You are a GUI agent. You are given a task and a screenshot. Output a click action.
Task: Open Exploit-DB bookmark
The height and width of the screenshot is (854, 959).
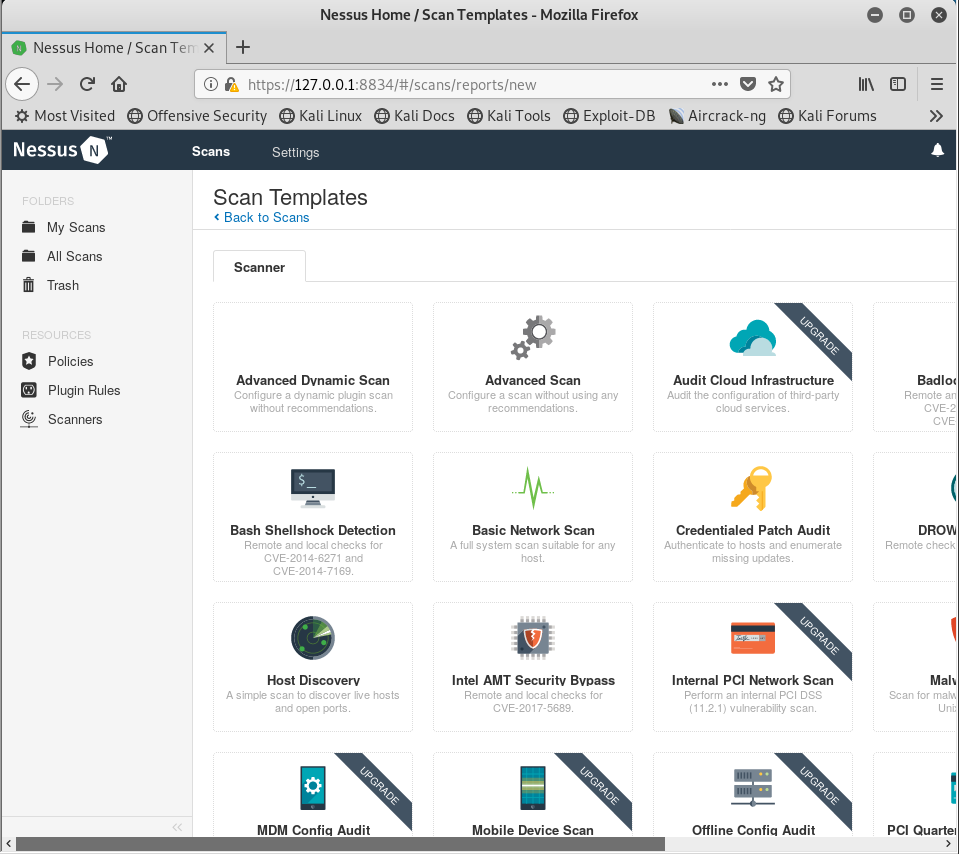point(609,116)
